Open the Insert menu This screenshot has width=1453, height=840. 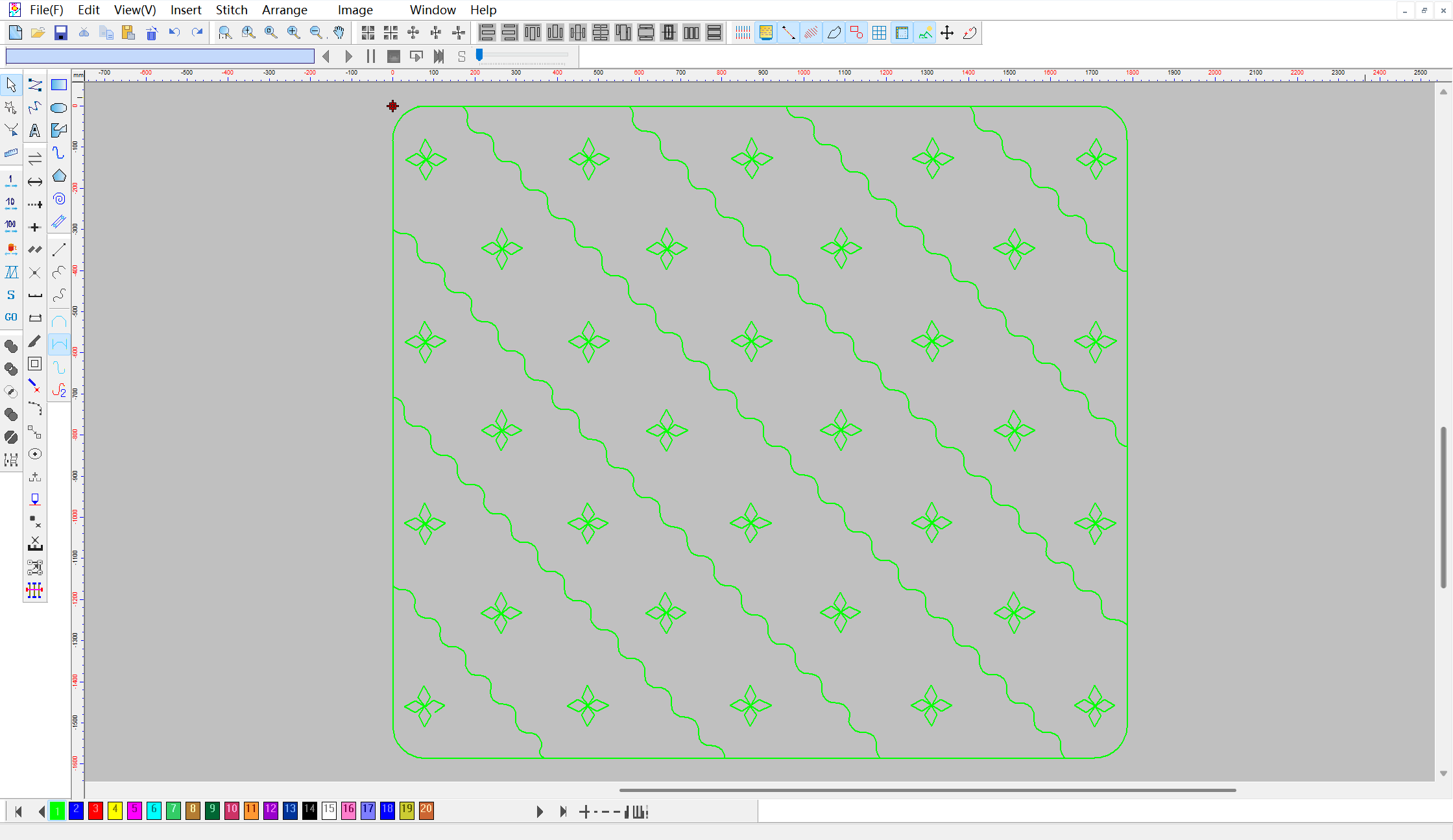coord(186,10)
